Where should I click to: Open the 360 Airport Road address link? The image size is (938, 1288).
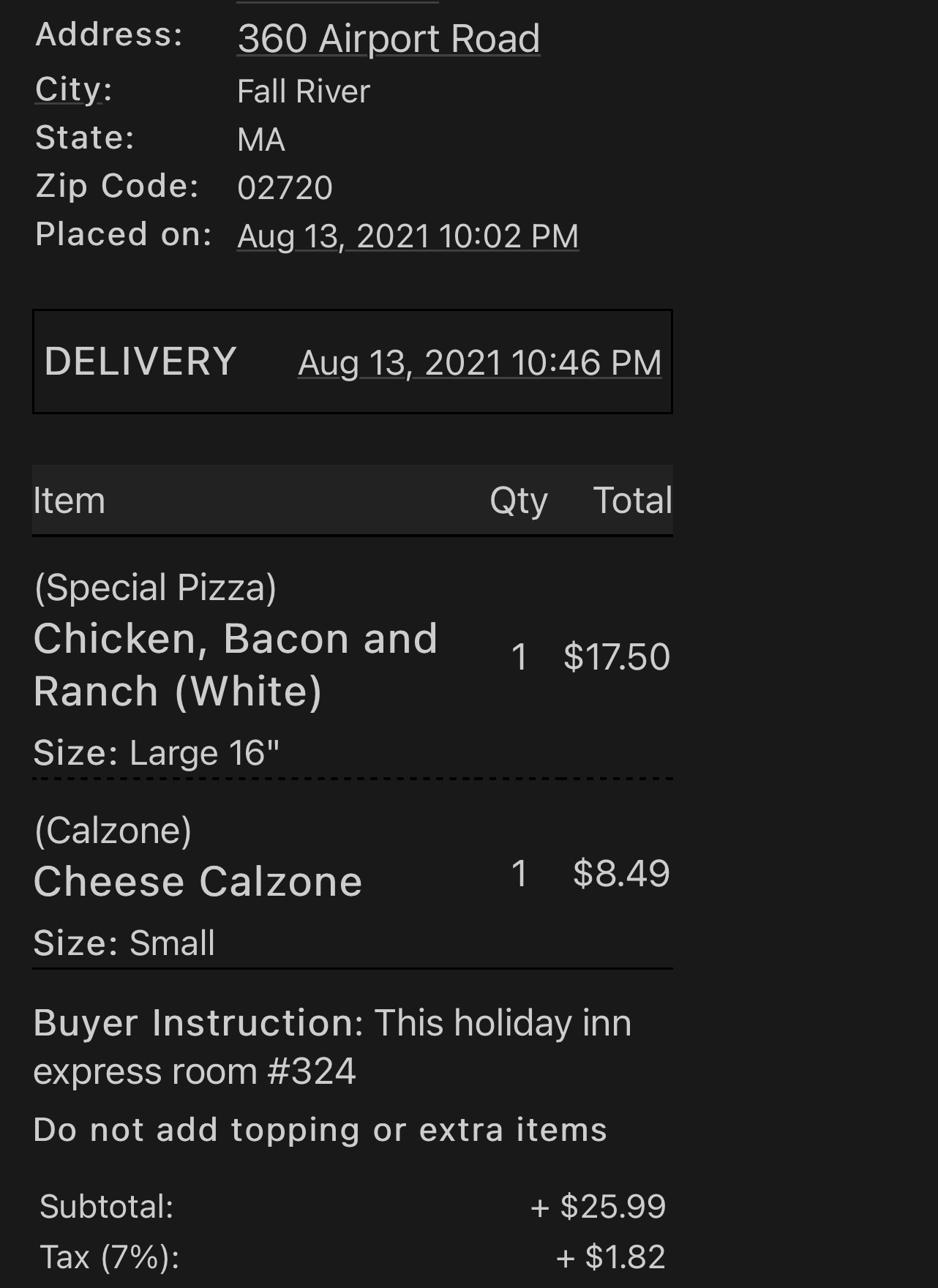pos(389,39)
